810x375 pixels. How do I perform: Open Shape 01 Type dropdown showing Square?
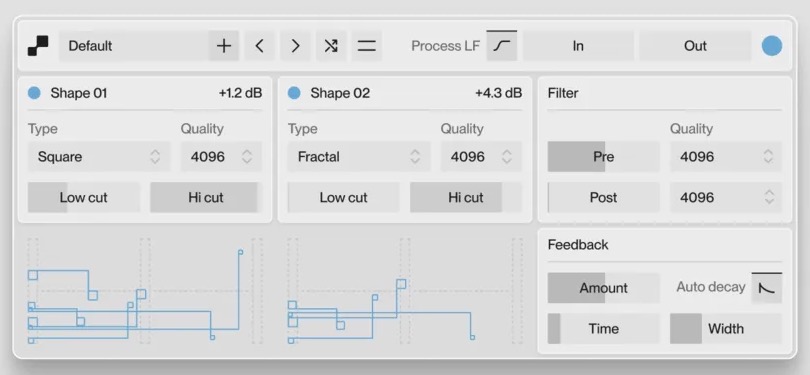[x=99, y=157]
